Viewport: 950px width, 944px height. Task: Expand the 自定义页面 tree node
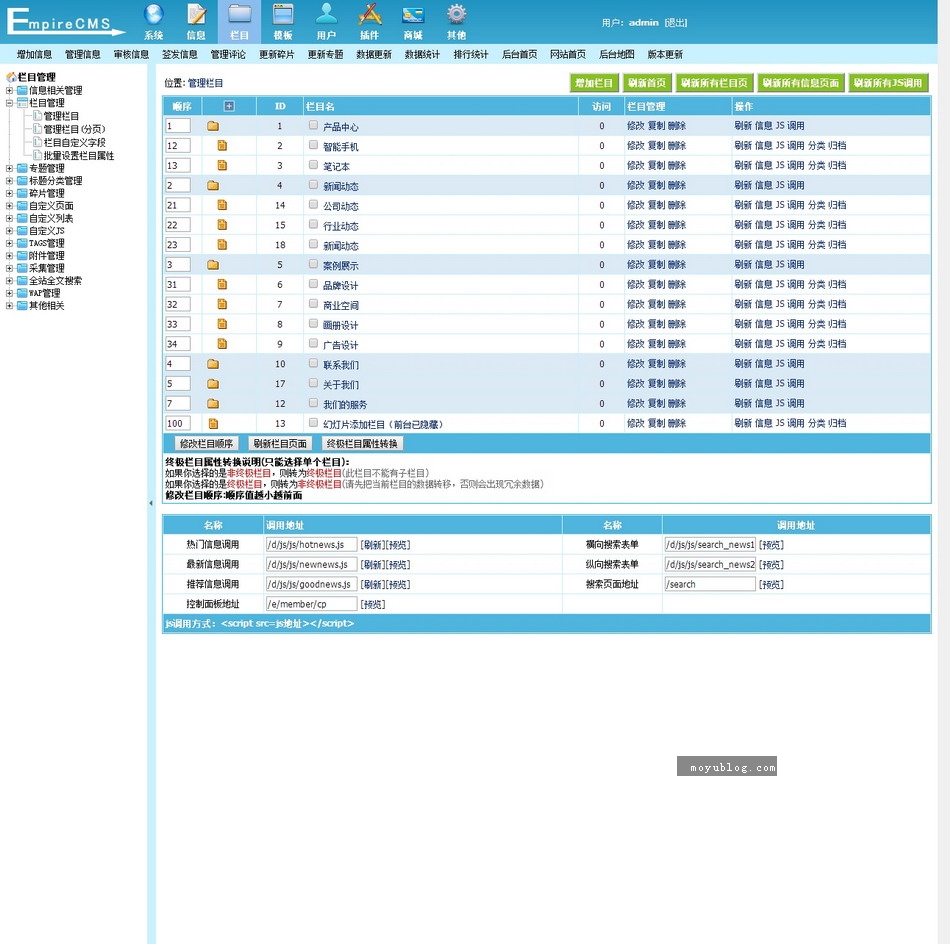coord(9,206)
